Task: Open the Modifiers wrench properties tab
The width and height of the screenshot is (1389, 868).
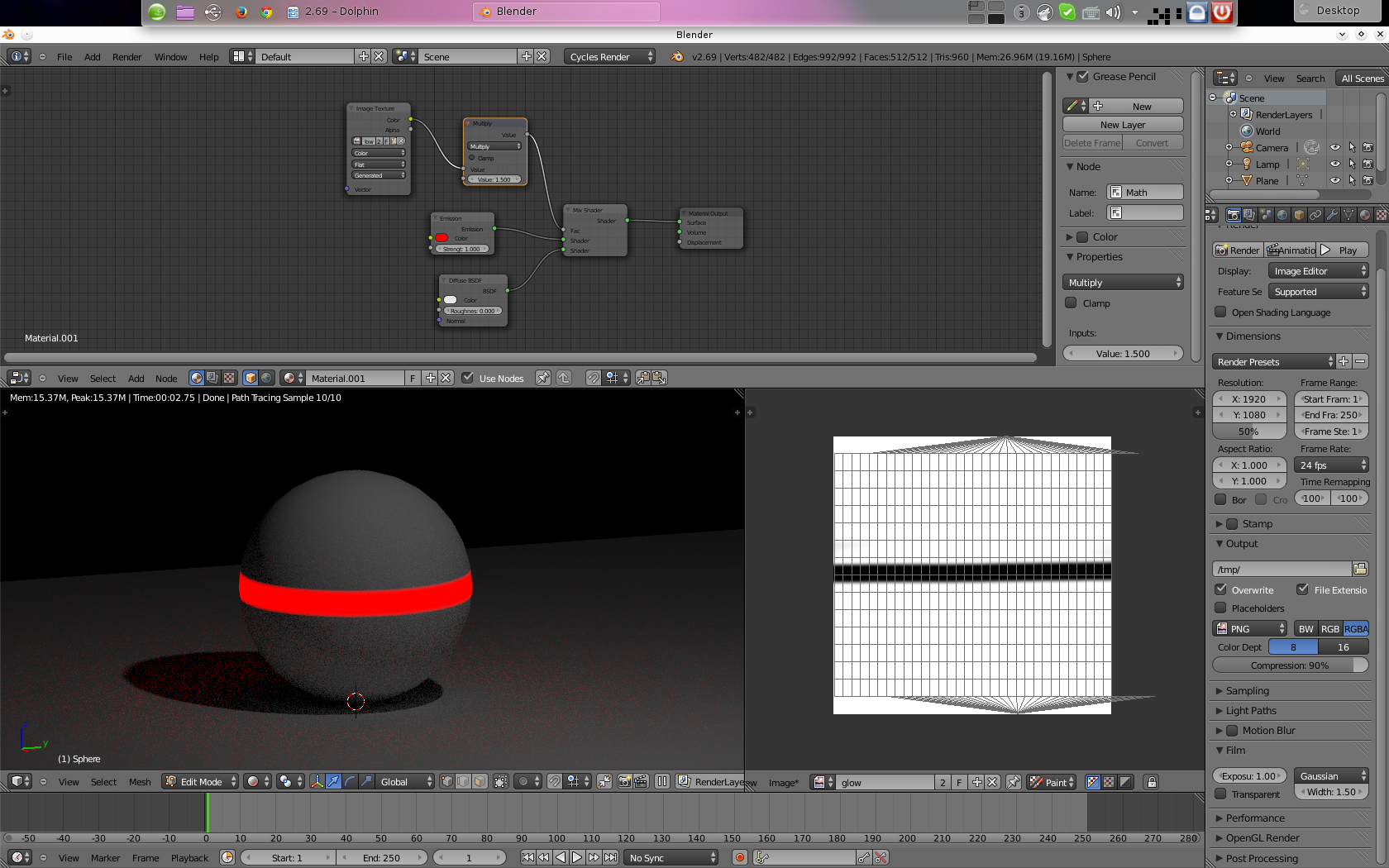Action: [1332, 215]
